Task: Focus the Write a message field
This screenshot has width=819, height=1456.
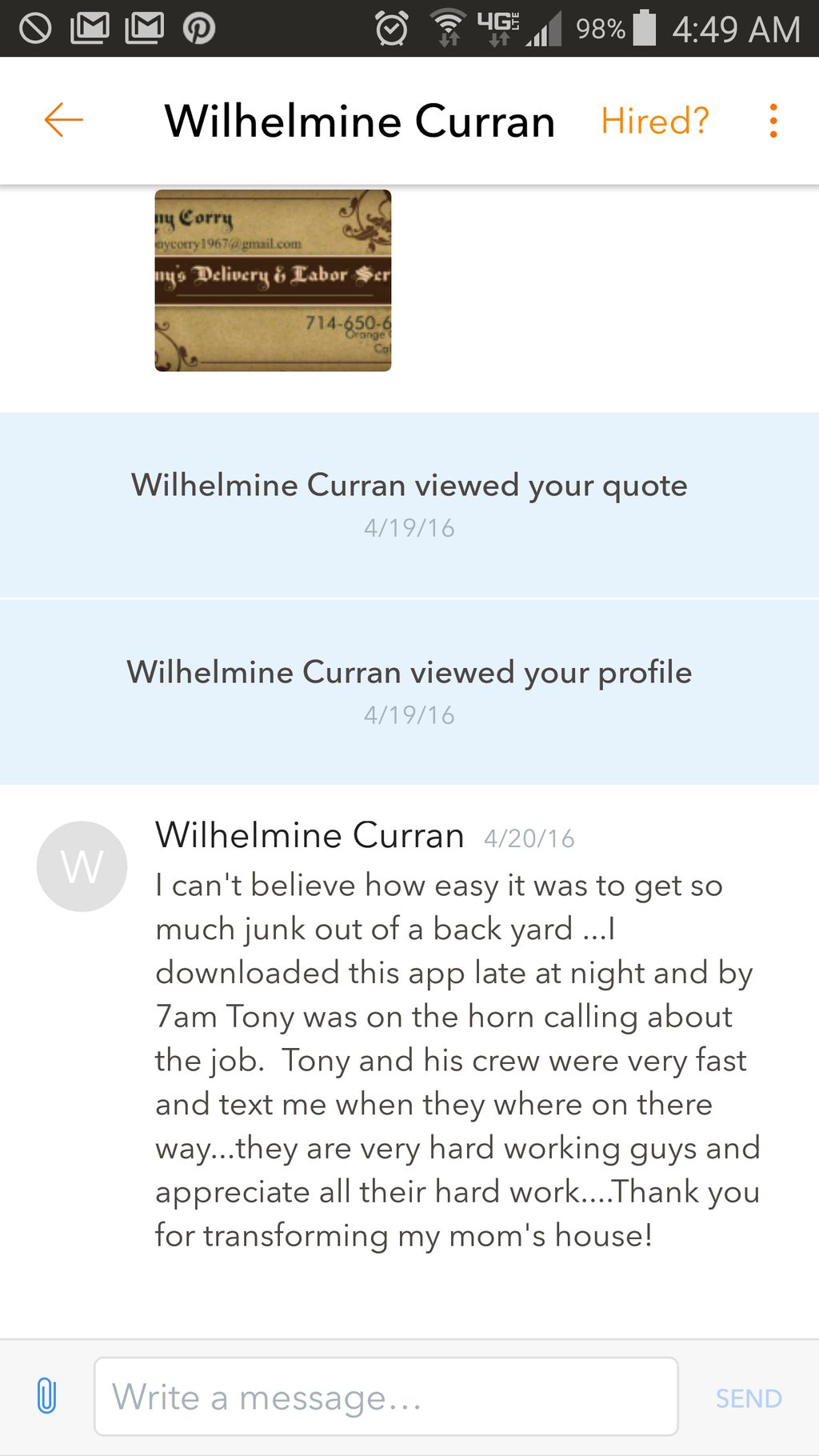Action: [386, 1397]
